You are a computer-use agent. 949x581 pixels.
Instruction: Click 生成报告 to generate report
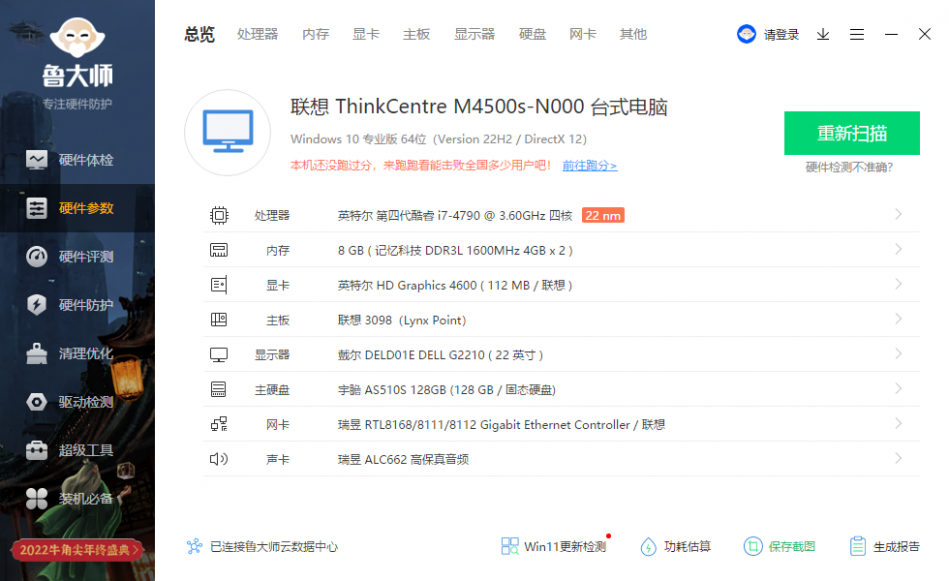[x=884, y=547]
